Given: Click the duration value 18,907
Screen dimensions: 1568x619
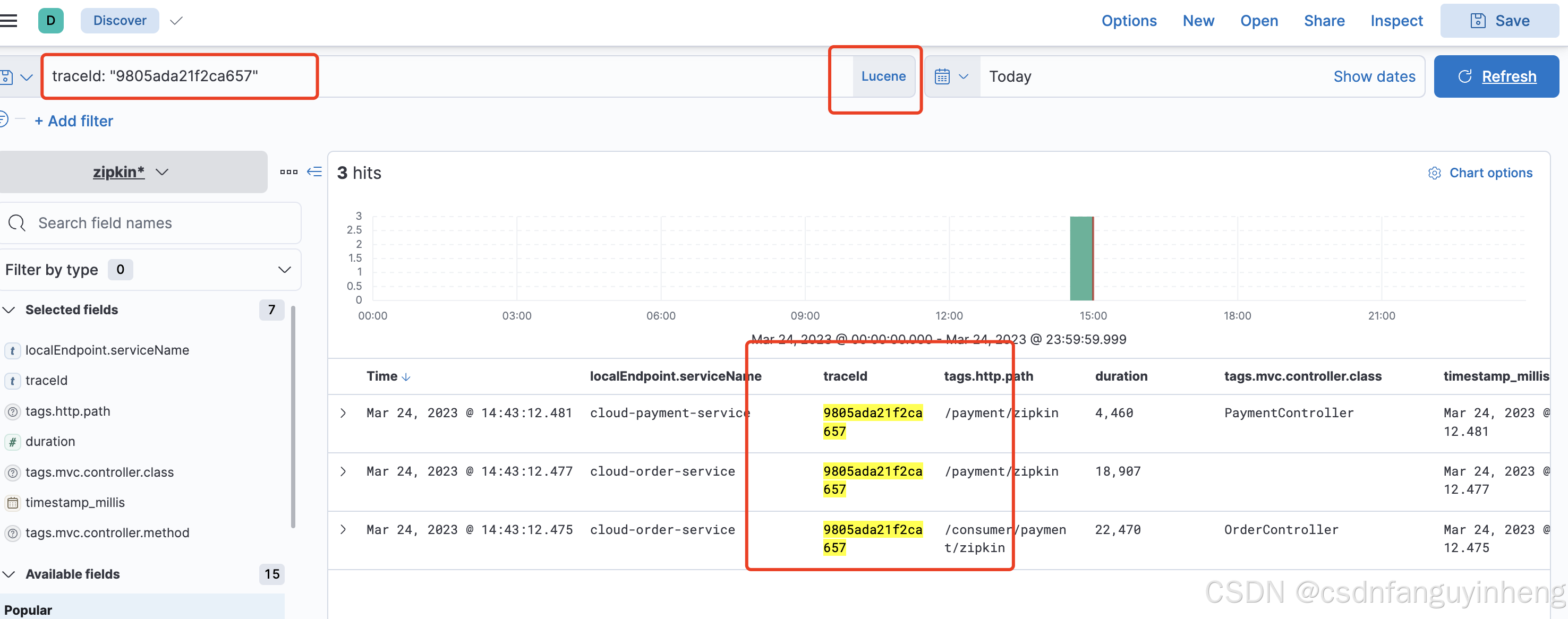Looking at the screenshot, I should (1118, 472).
